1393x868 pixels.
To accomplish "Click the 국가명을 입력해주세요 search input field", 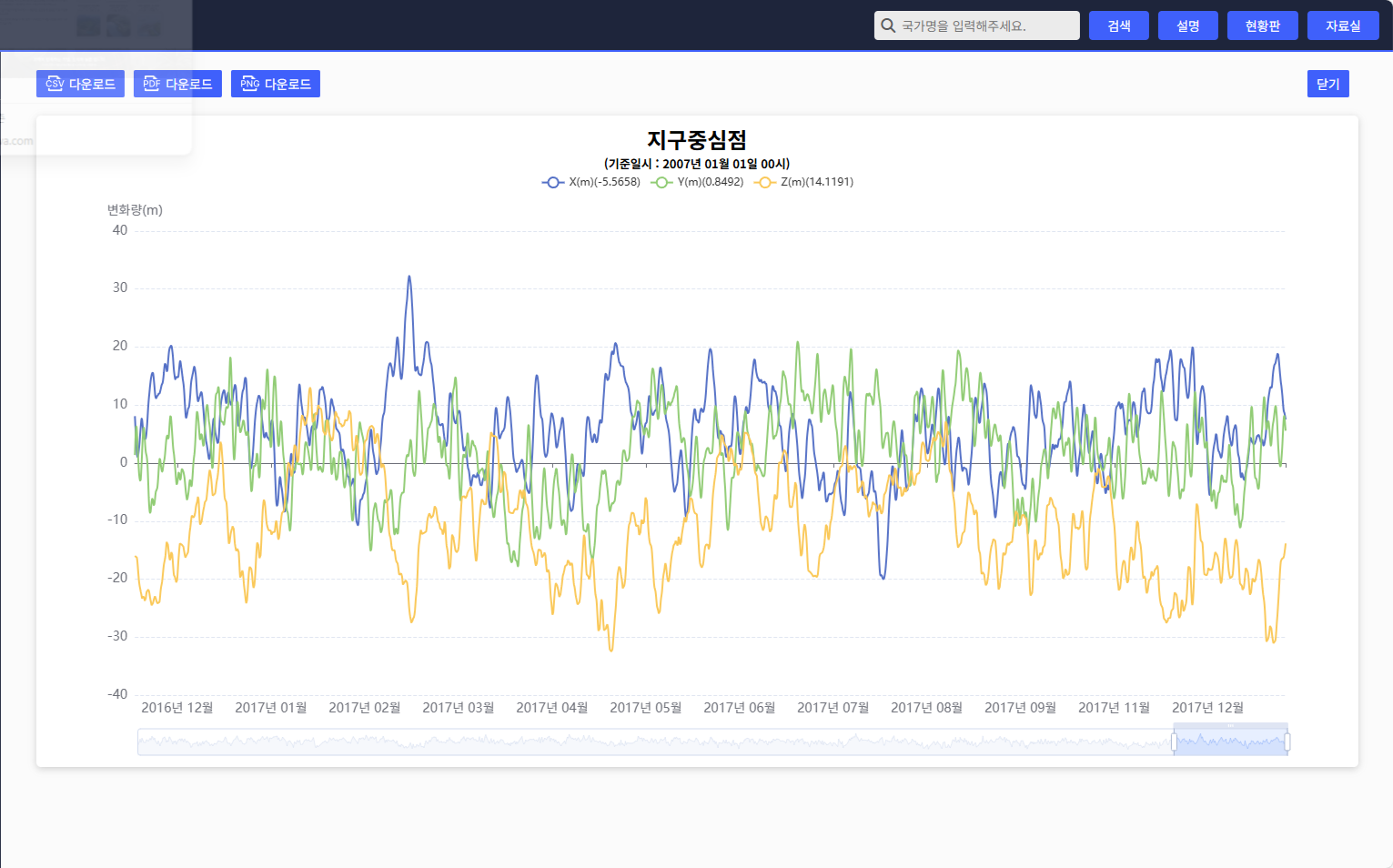I will 974,25.
